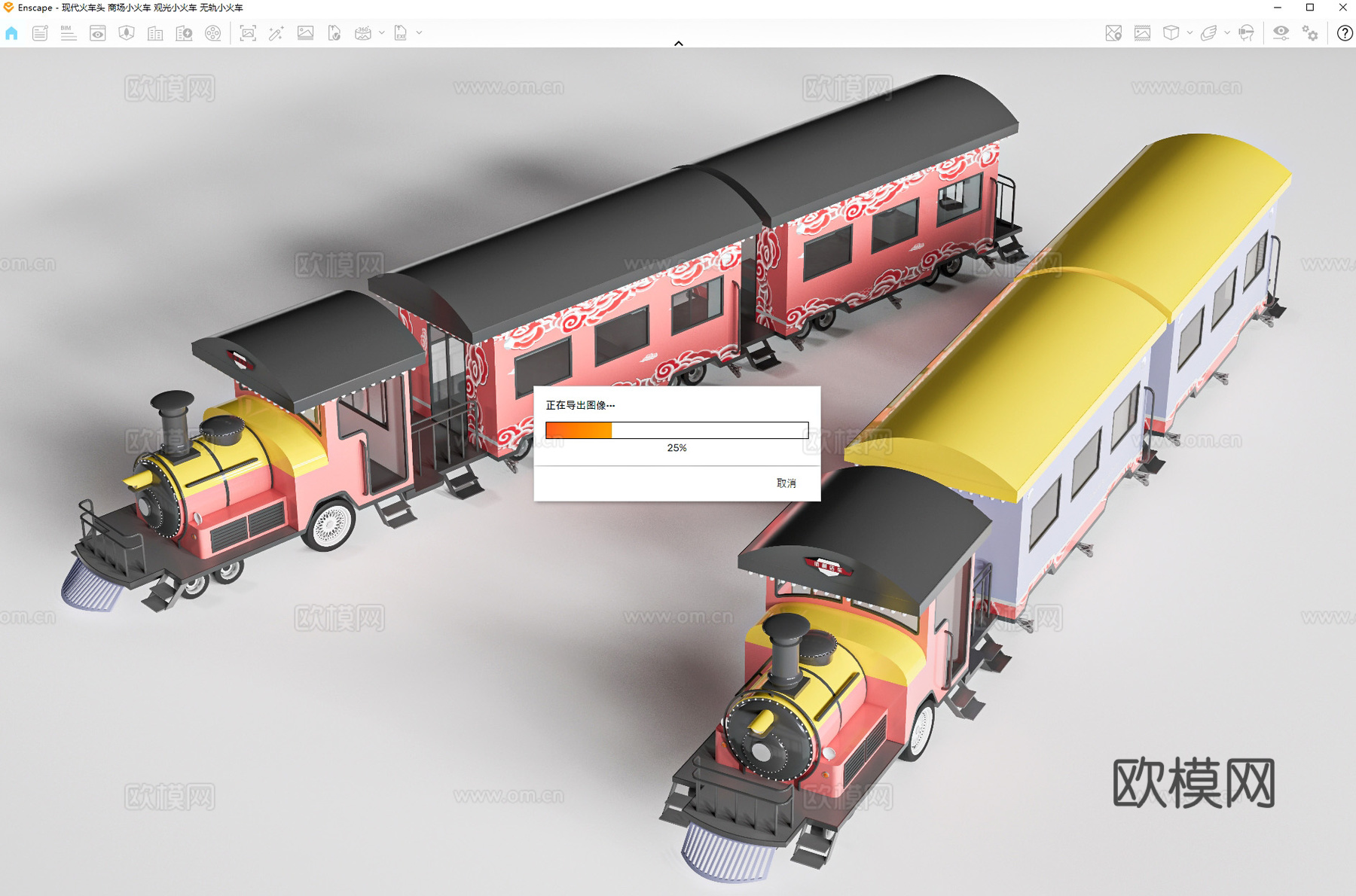Toggle the safe frame picture icon
The image size is (1356, 896).
1142,33
